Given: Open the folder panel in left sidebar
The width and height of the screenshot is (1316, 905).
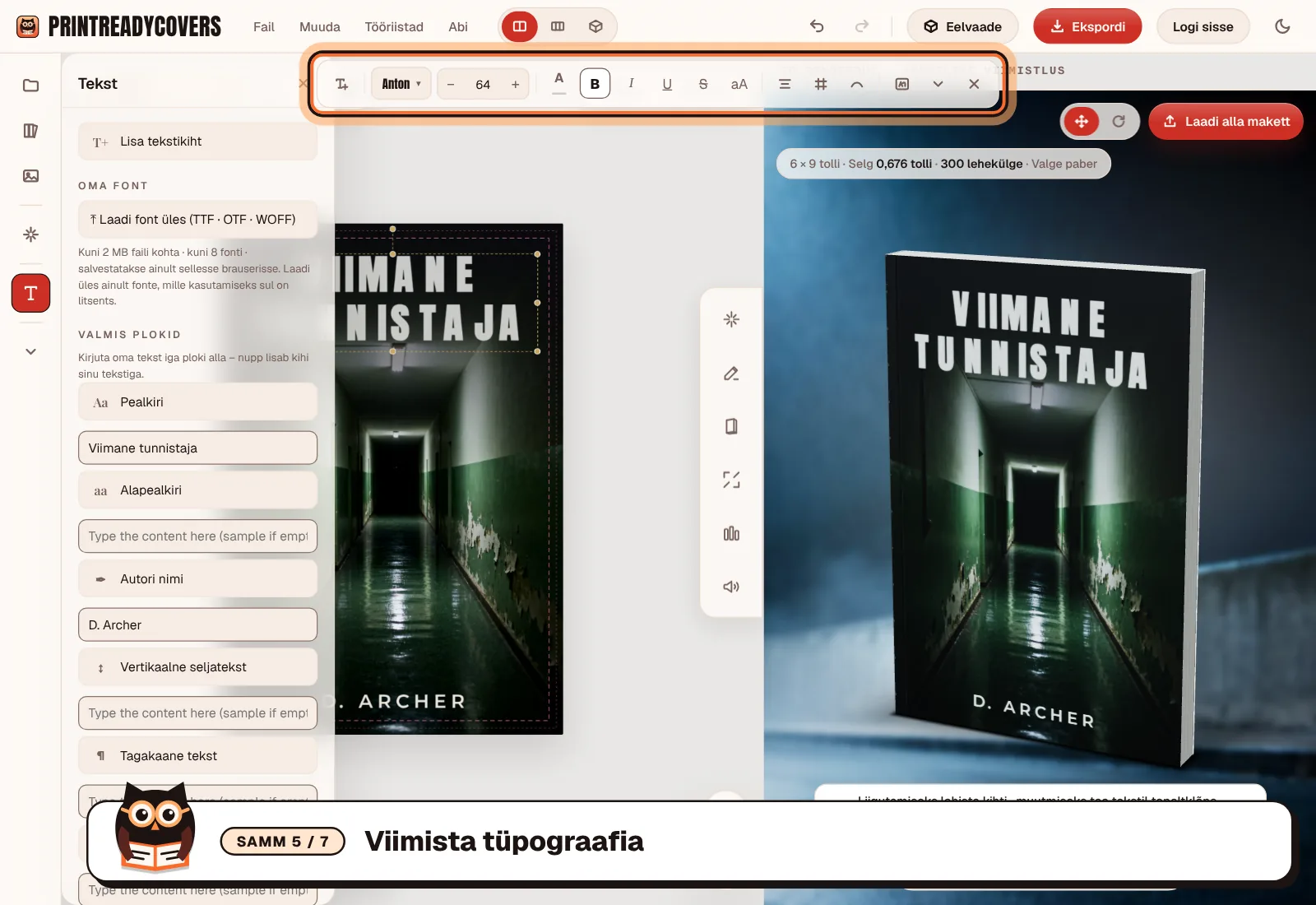Looking at the screenshot, I should [x=30, y=86].
